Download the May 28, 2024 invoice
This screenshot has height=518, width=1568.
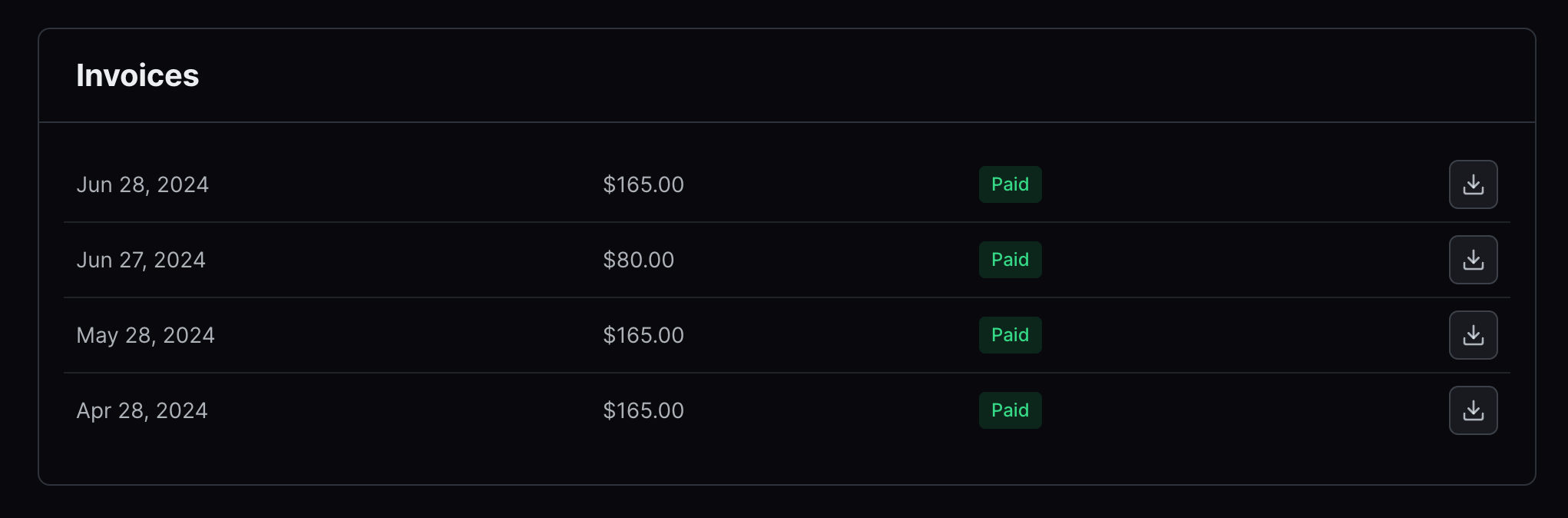[1473, 335]
